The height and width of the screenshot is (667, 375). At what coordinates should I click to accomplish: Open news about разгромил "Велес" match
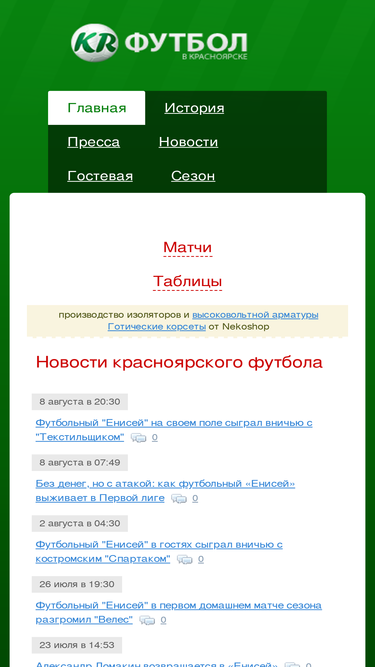tap(179, 613)
